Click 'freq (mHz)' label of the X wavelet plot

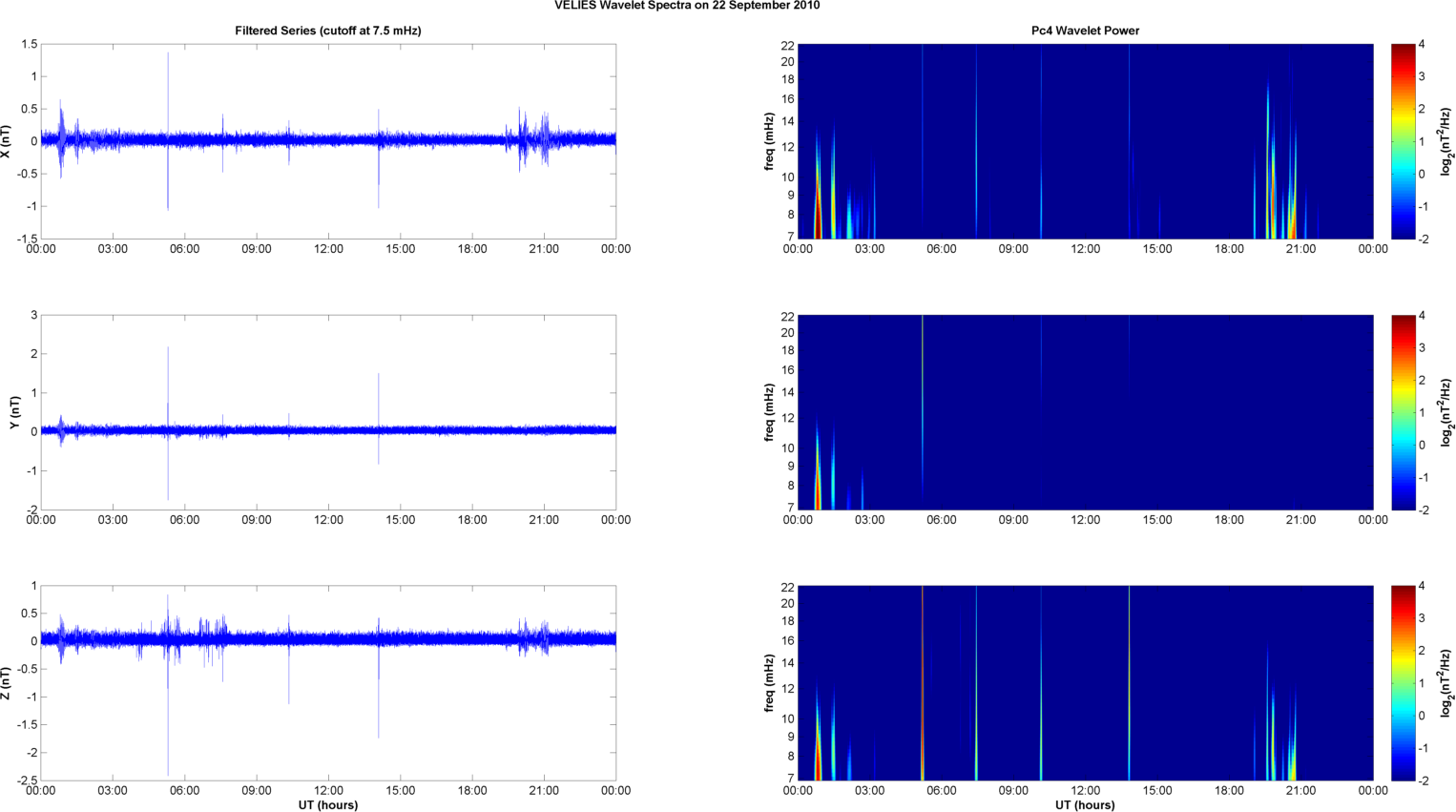click(x=769, y=141)
